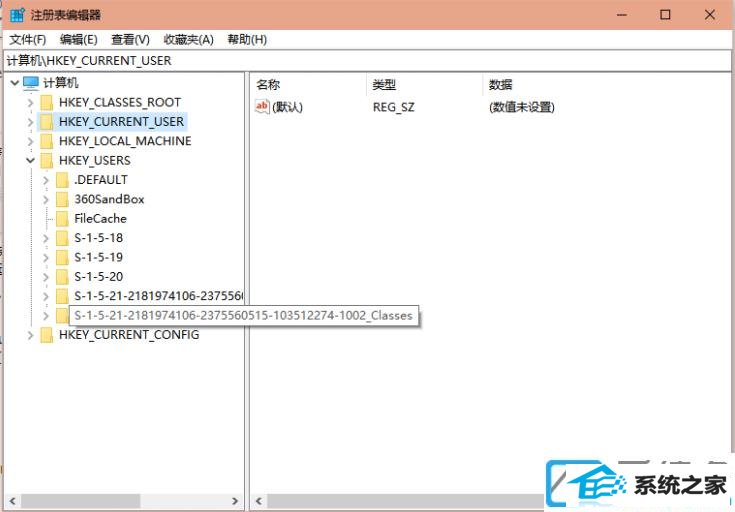Image resolution: width=735 pixels, height=512 pixels.
Task: Click tree pane scrollbar left arrow
Action: [12, 501]
